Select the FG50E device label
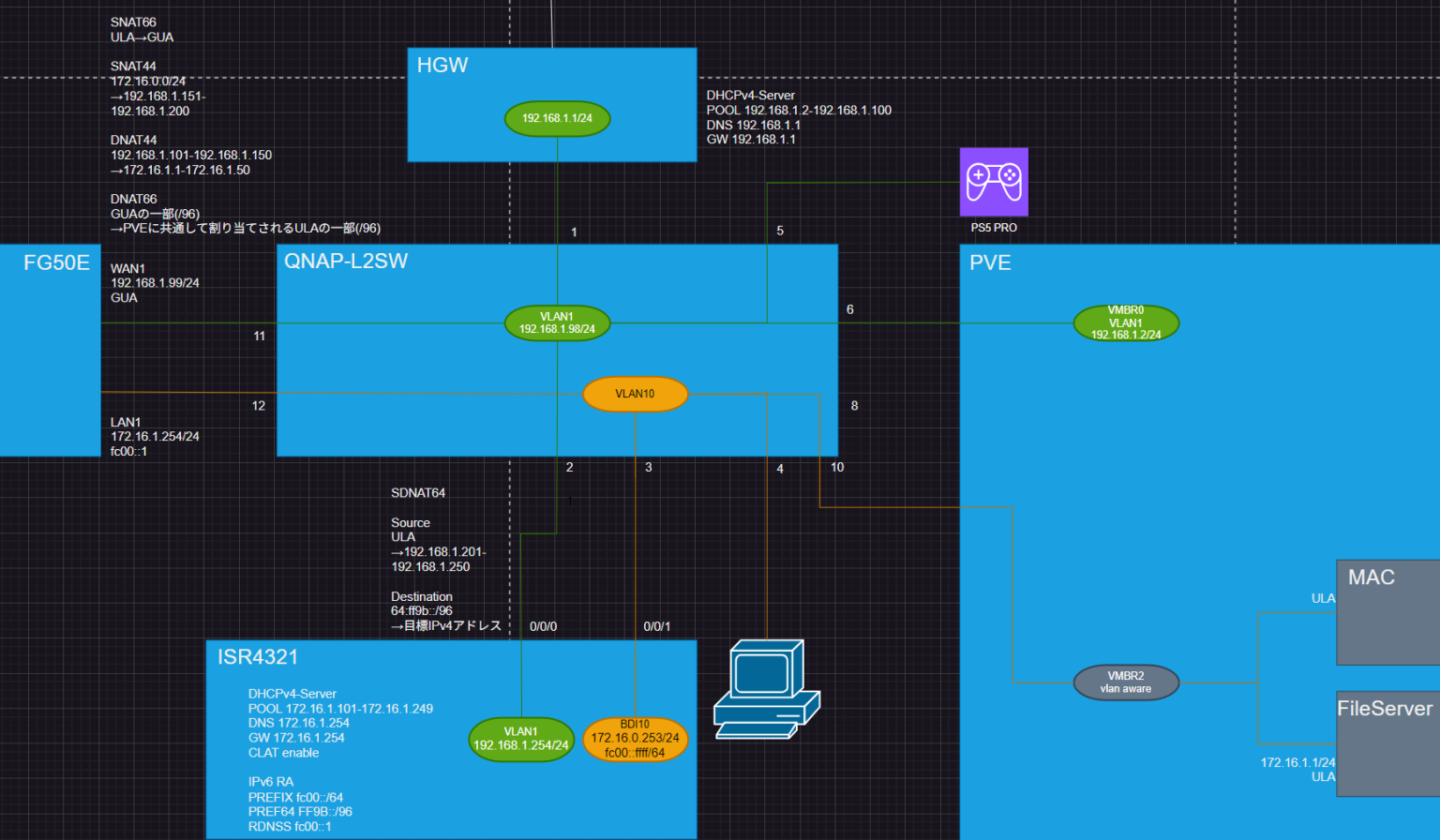Screen dimensions: 1440x840 tap(56, 263)
